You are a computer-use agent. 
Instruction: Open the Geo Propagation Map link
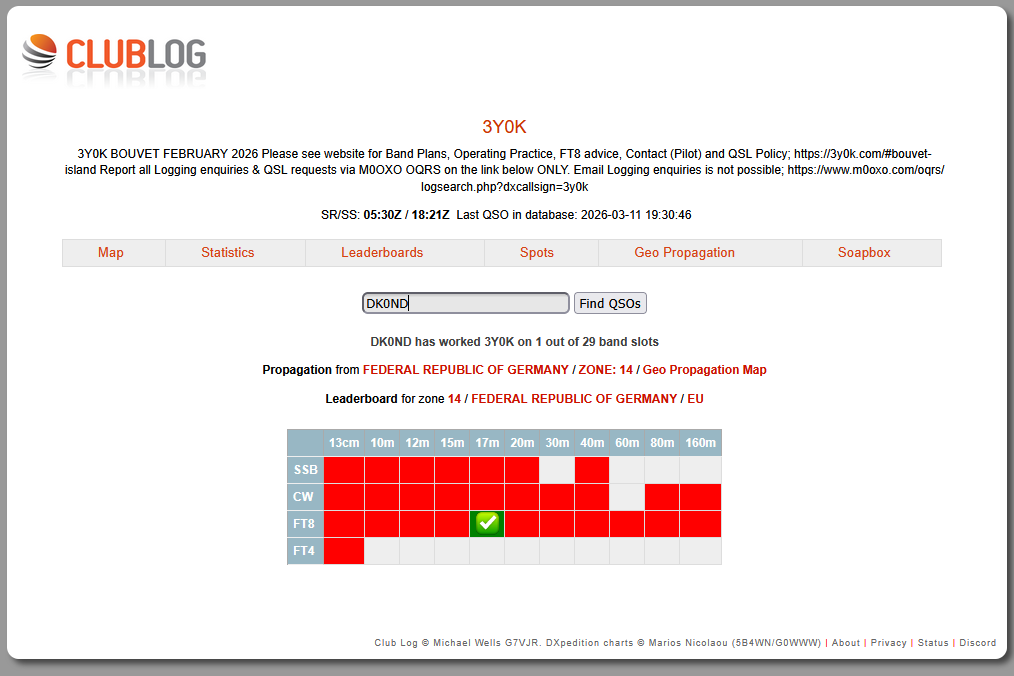tap(704, 370)
